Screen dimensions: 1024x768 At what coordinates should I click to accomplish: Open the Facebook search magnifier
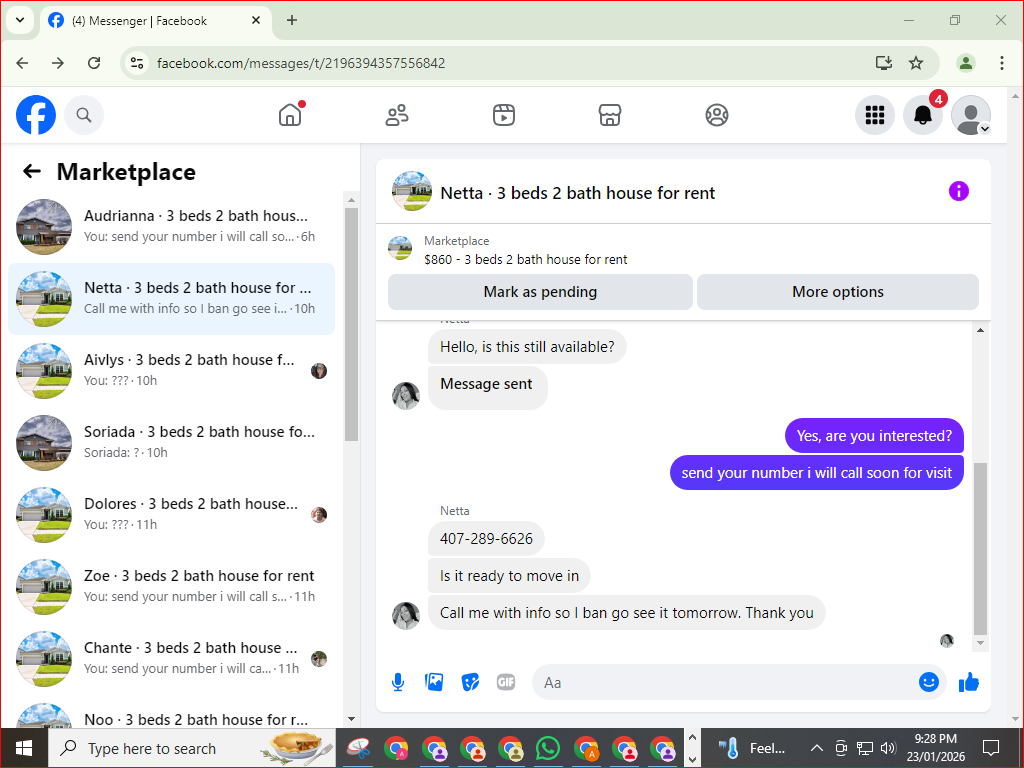point(84,115)
